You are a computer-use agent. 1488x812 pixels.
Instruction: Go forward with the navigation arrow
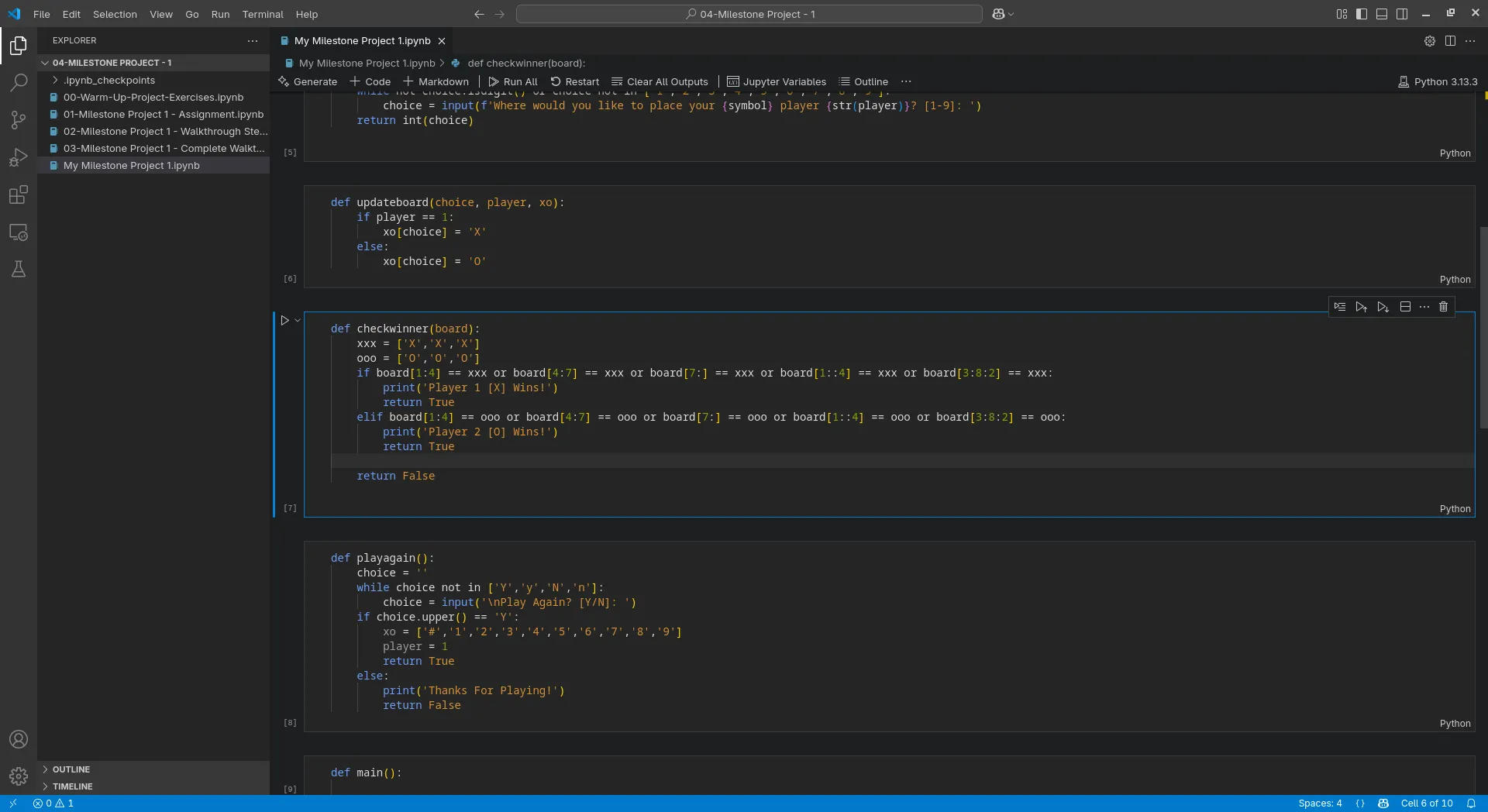[499, 14]
